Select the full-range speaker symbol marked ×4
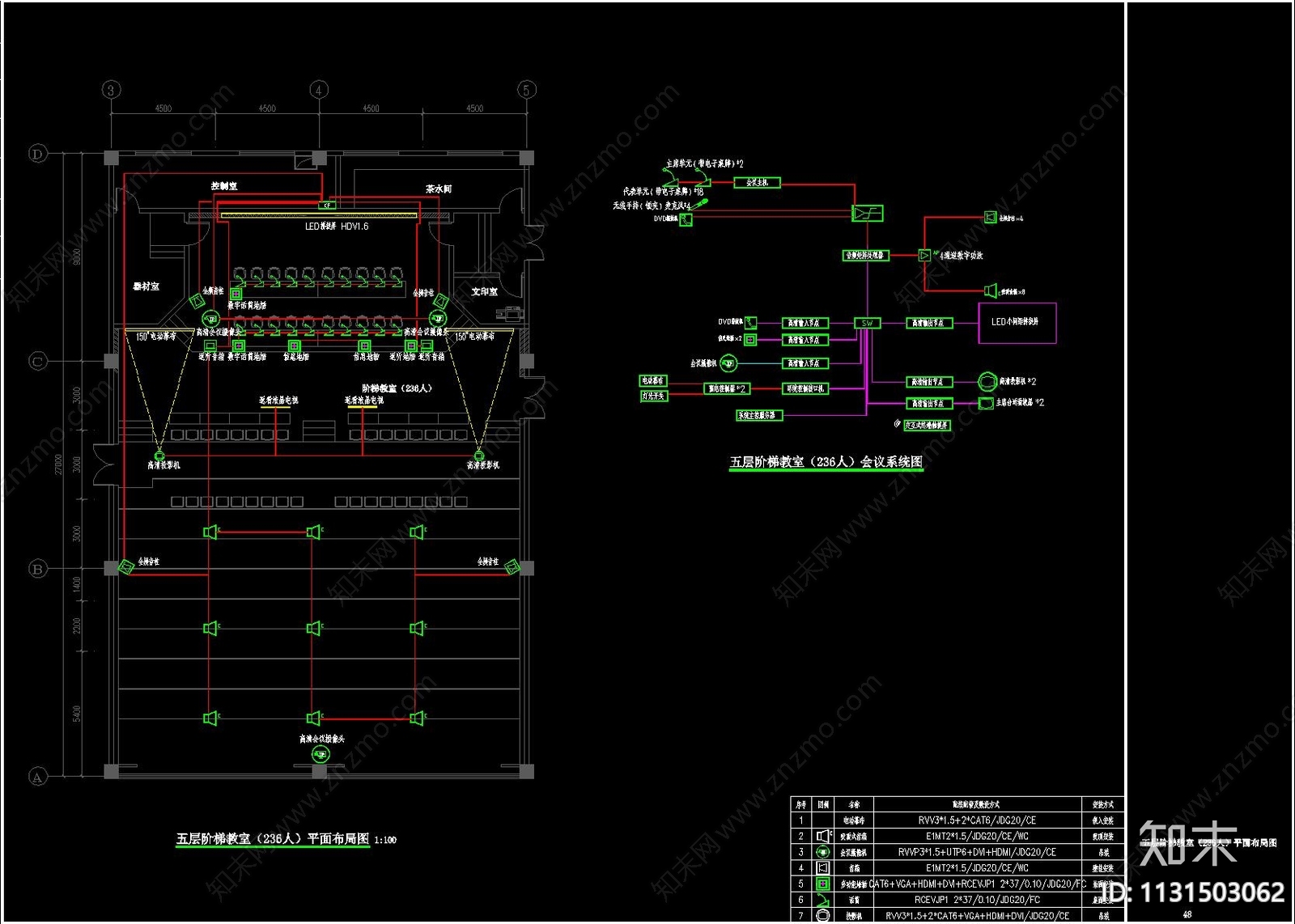Image resolution: width=1295 pixels, height=924 pixels. point(991,217)
